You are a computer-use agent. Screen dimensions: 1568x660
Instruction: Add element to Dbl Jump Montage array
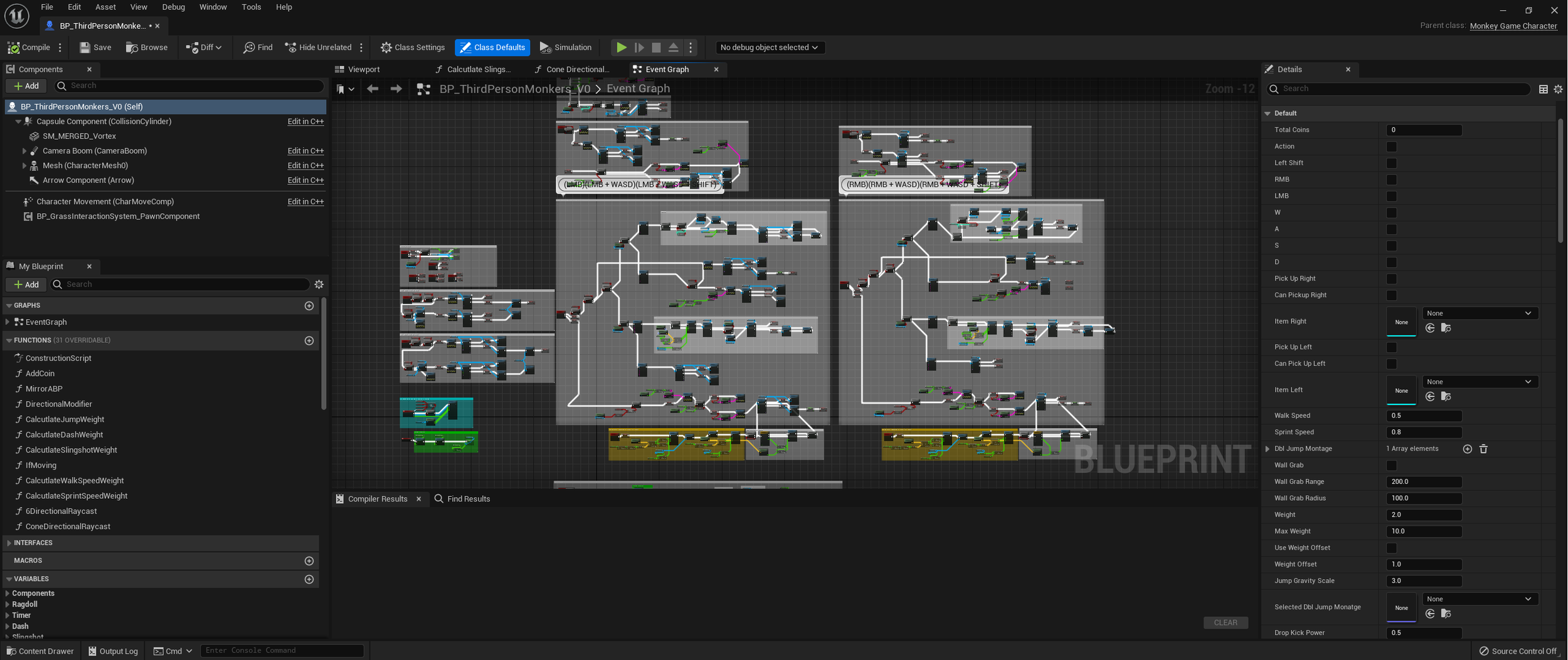(1468, 449)
